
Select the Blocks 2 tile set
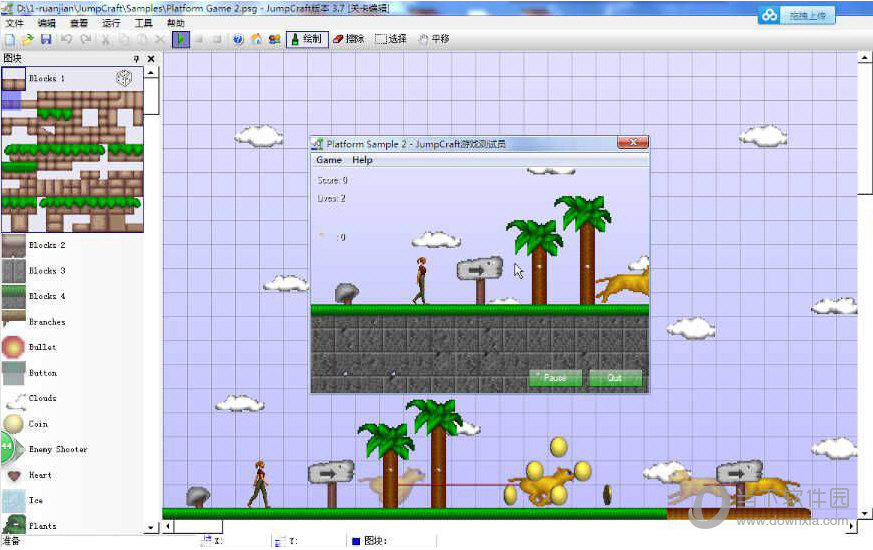[72, 245]
